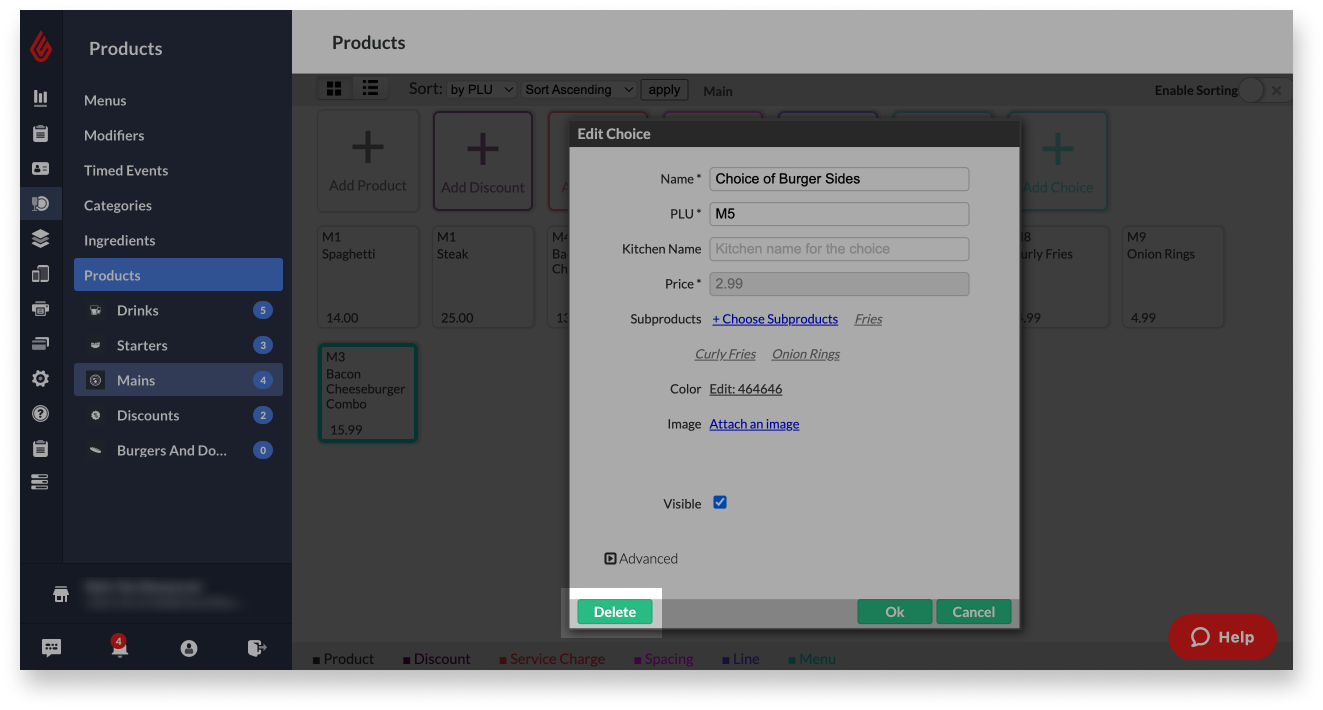
Task: Click the Kitchen Name input field
Action: [x=839, y=249]
